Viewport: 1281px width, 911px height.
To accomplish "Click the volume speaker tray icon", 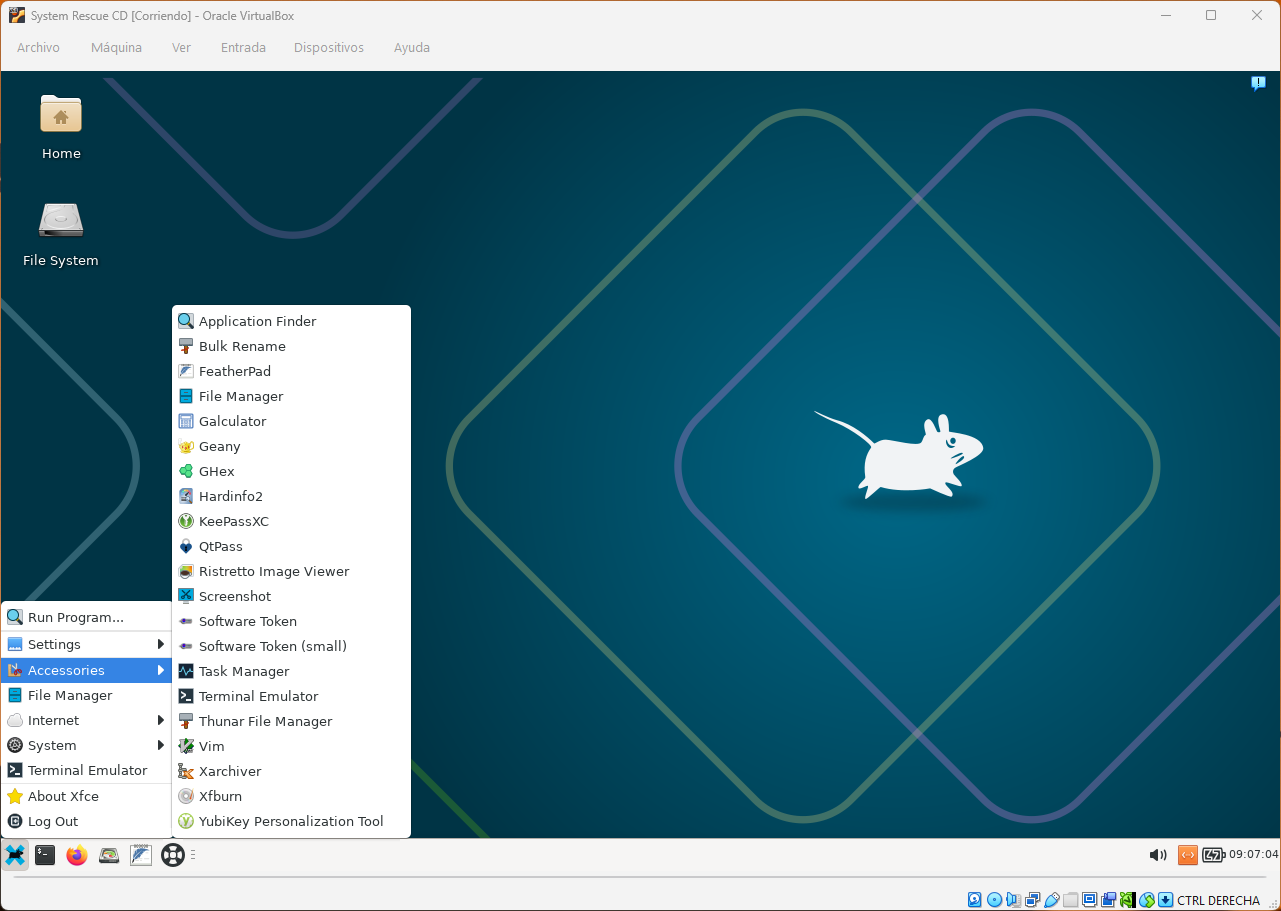I will [1158, 855].
